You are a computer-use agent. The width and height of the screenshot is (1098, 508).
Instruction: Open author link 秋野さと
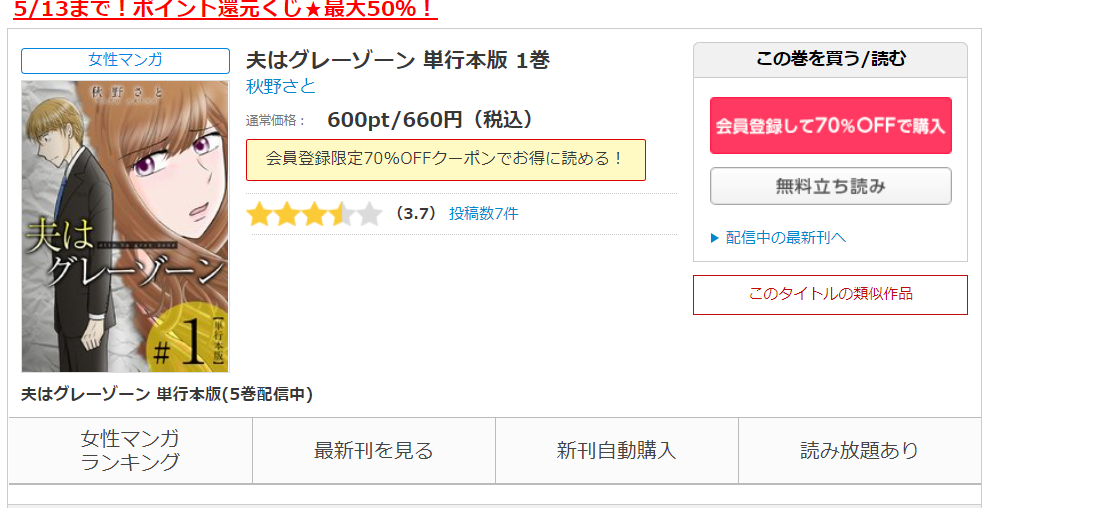[x=281, y=86]
